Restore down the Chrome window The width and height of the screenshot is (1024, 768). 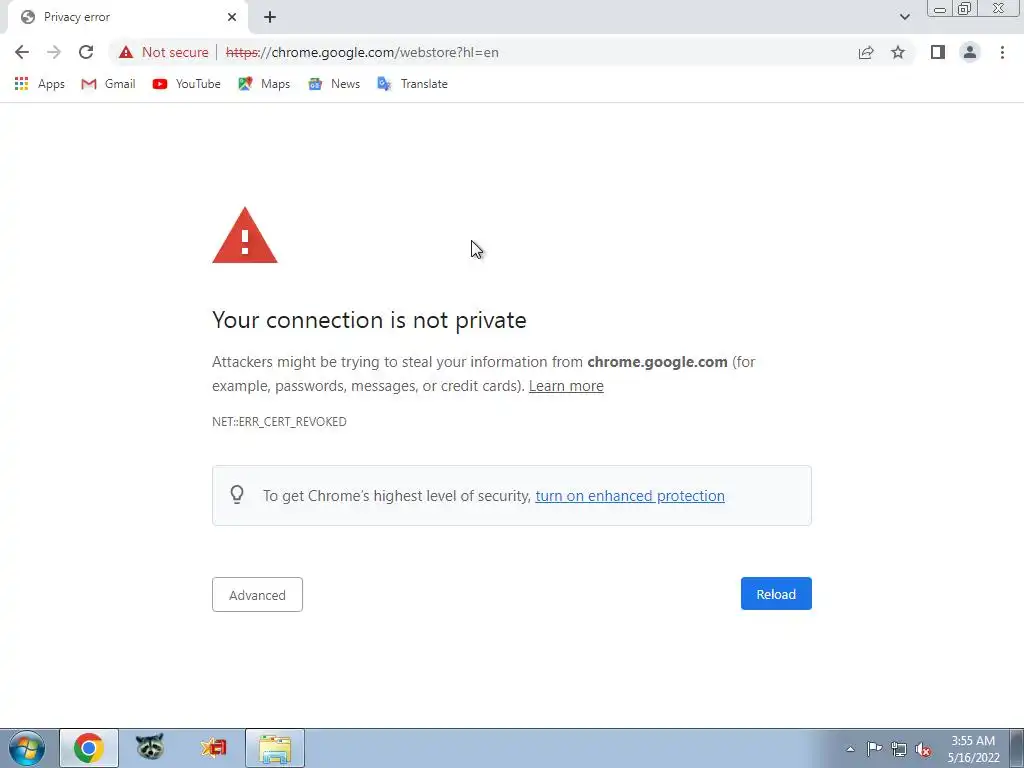point(964,9)
